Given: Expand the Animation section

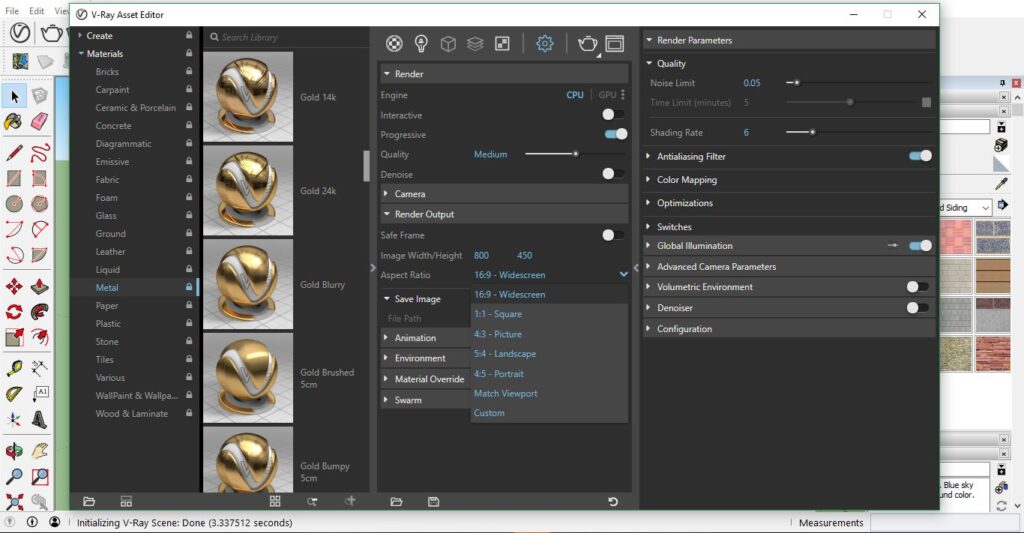Looking at the screenshot, I should (425, 338).
